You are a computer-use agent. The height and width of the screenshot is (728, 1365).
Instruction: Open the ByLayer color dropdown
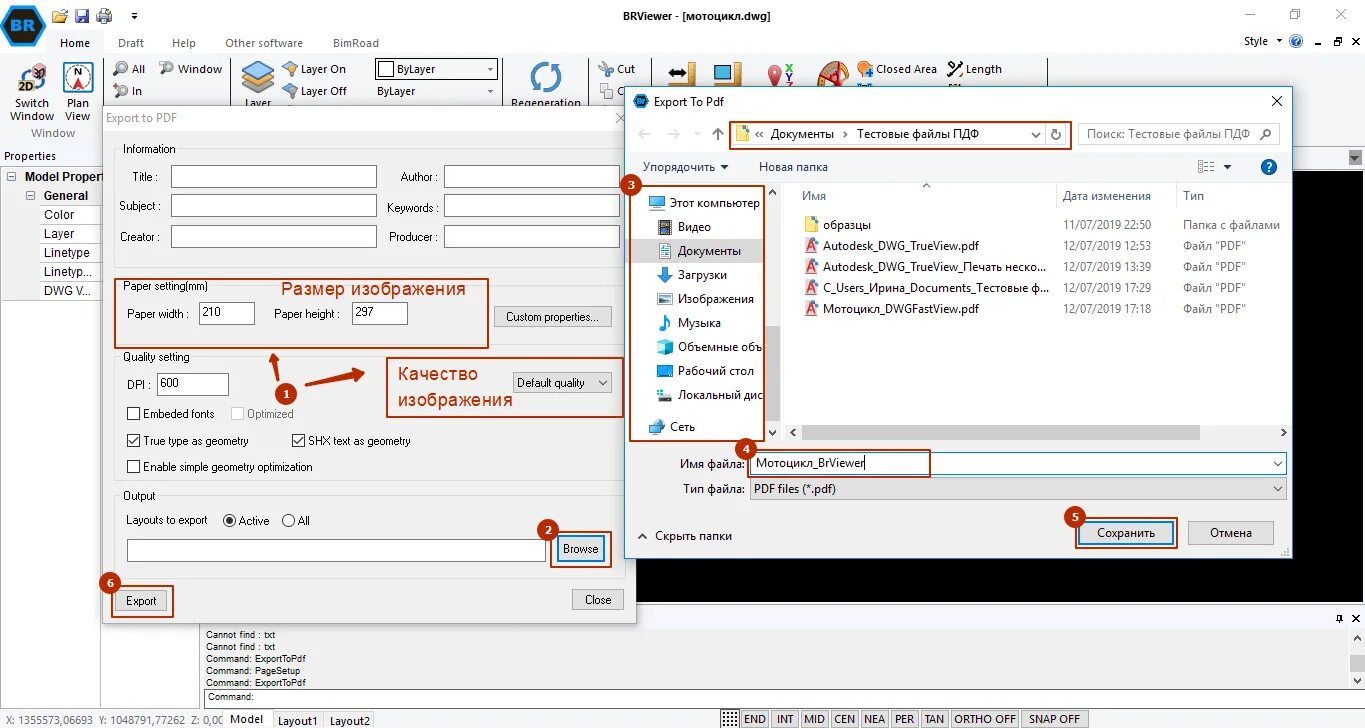pyautogui.click(x=436, y=69)
